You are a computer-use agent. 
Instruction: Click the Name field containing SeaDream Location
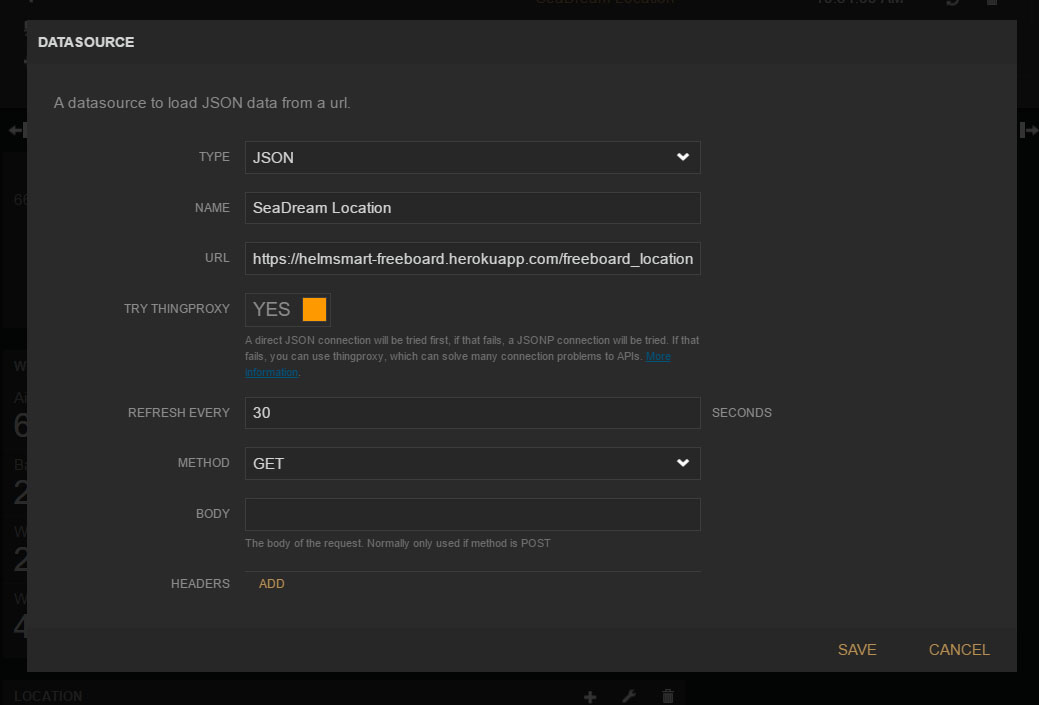[472, 208]
